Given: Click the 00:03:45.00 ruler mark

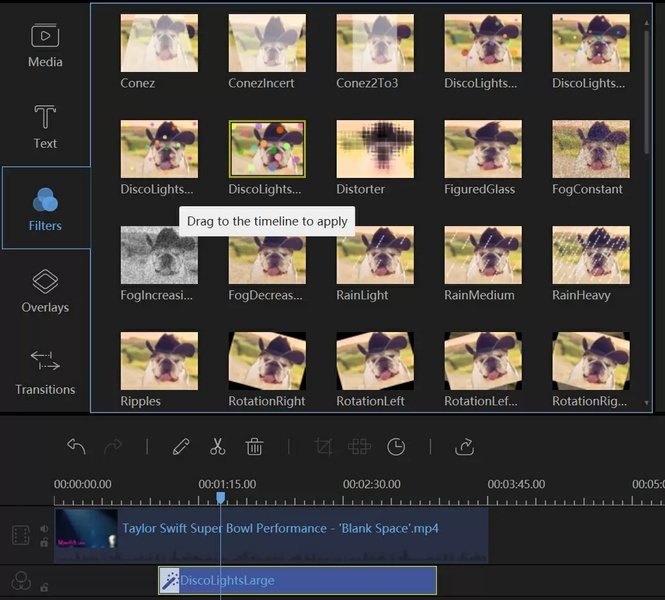Looking at the screenshot, I should coord(516,484).
